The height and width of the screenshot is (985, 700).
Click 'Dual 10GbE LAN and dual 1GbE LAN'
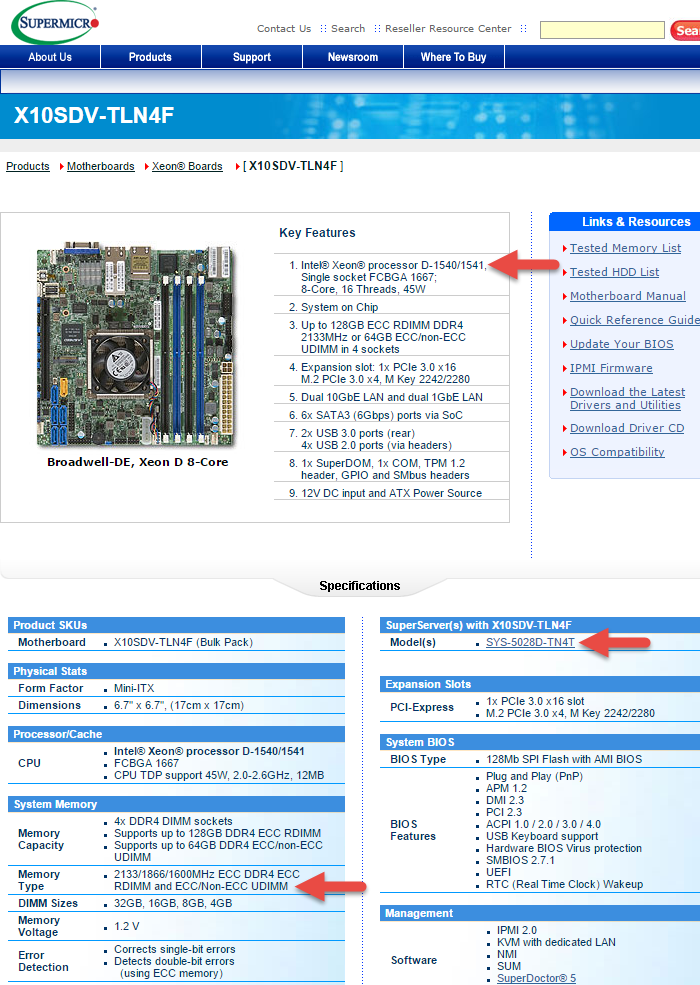(392, 397)
